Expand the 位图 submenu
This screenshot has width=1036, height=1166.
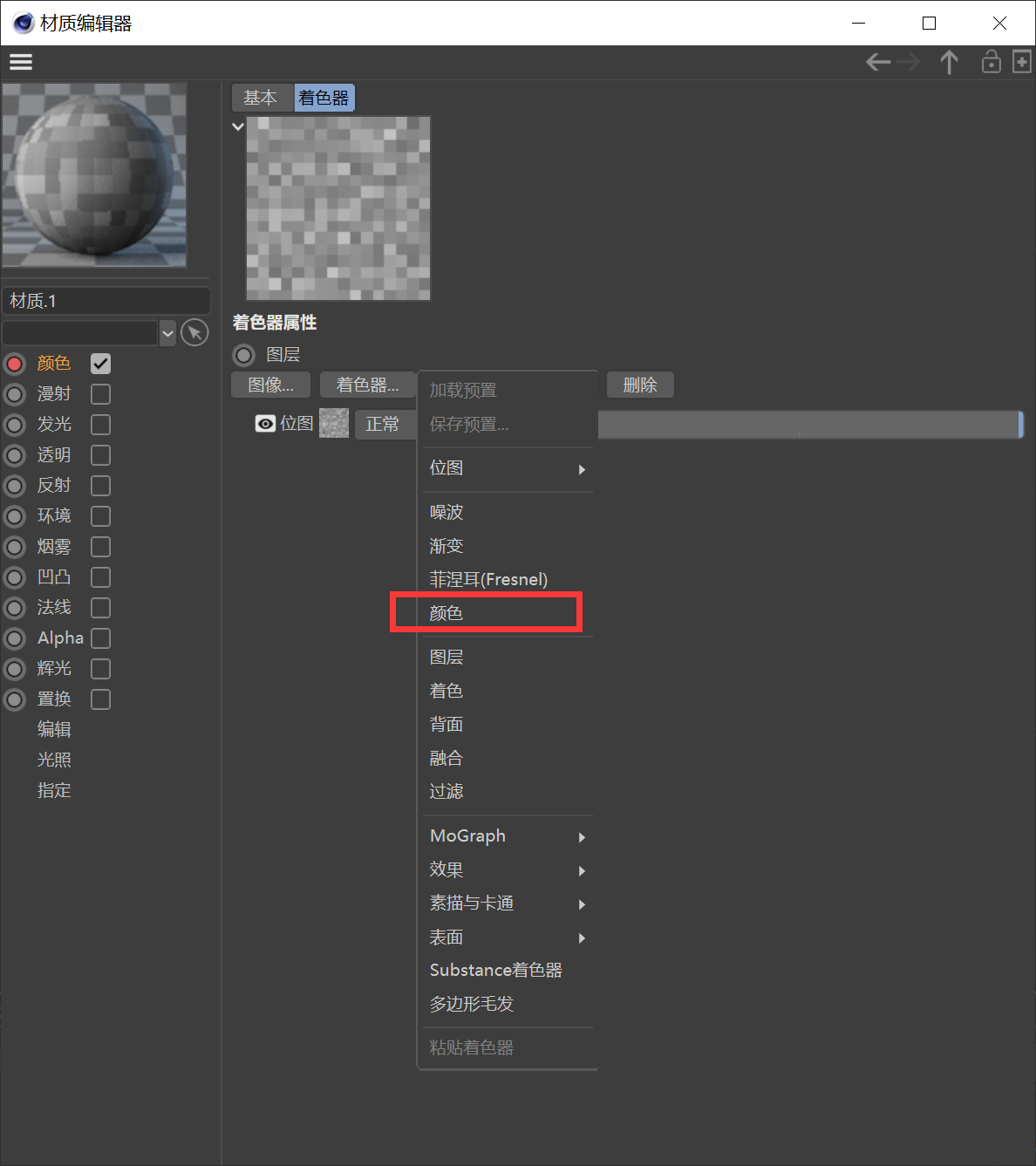click(507, 468)
